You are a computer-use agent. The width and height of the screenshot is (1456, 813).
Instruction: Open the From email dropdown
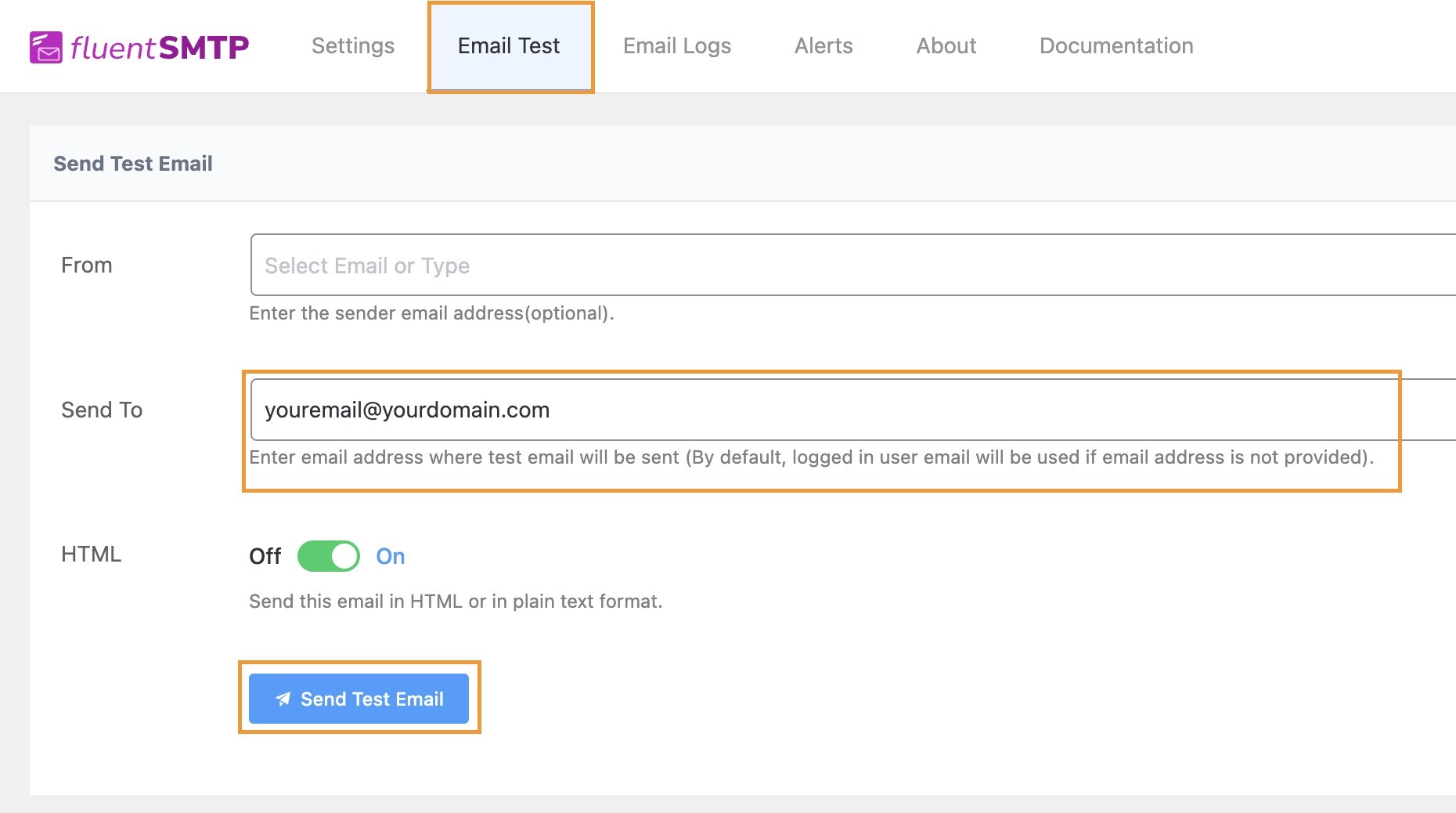pos(853,265)
